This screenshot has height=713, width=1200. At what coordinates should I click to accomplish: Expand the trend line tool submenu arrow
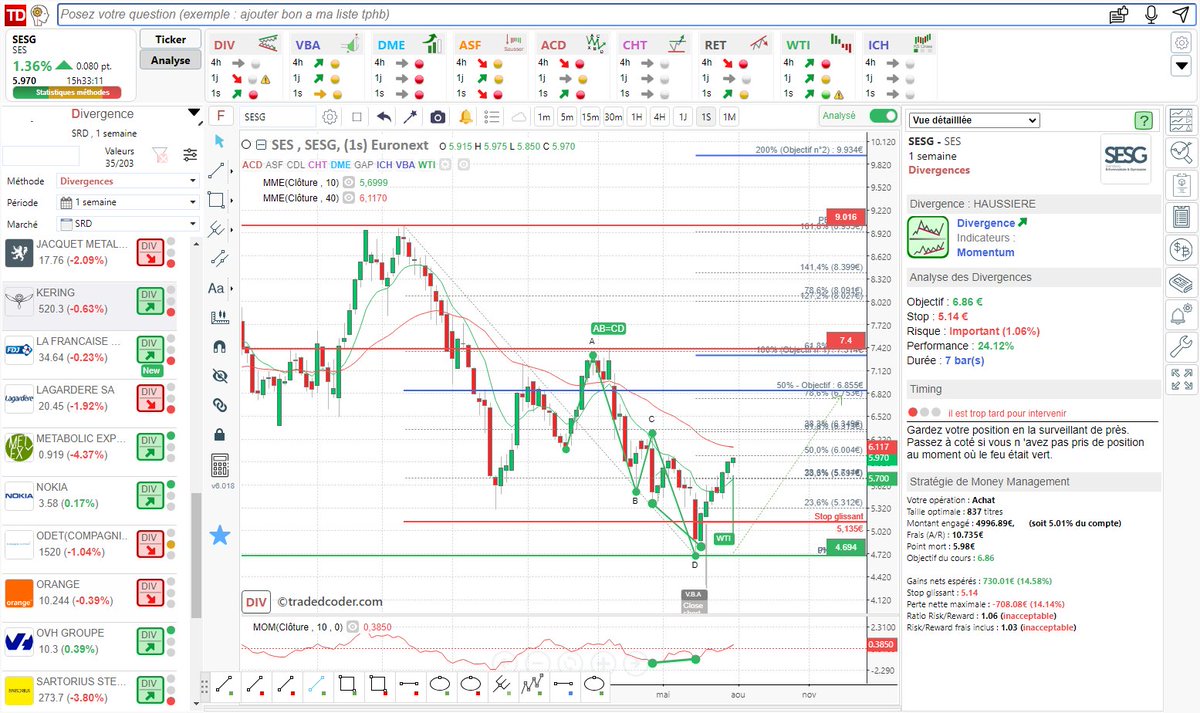coord(234,171)
